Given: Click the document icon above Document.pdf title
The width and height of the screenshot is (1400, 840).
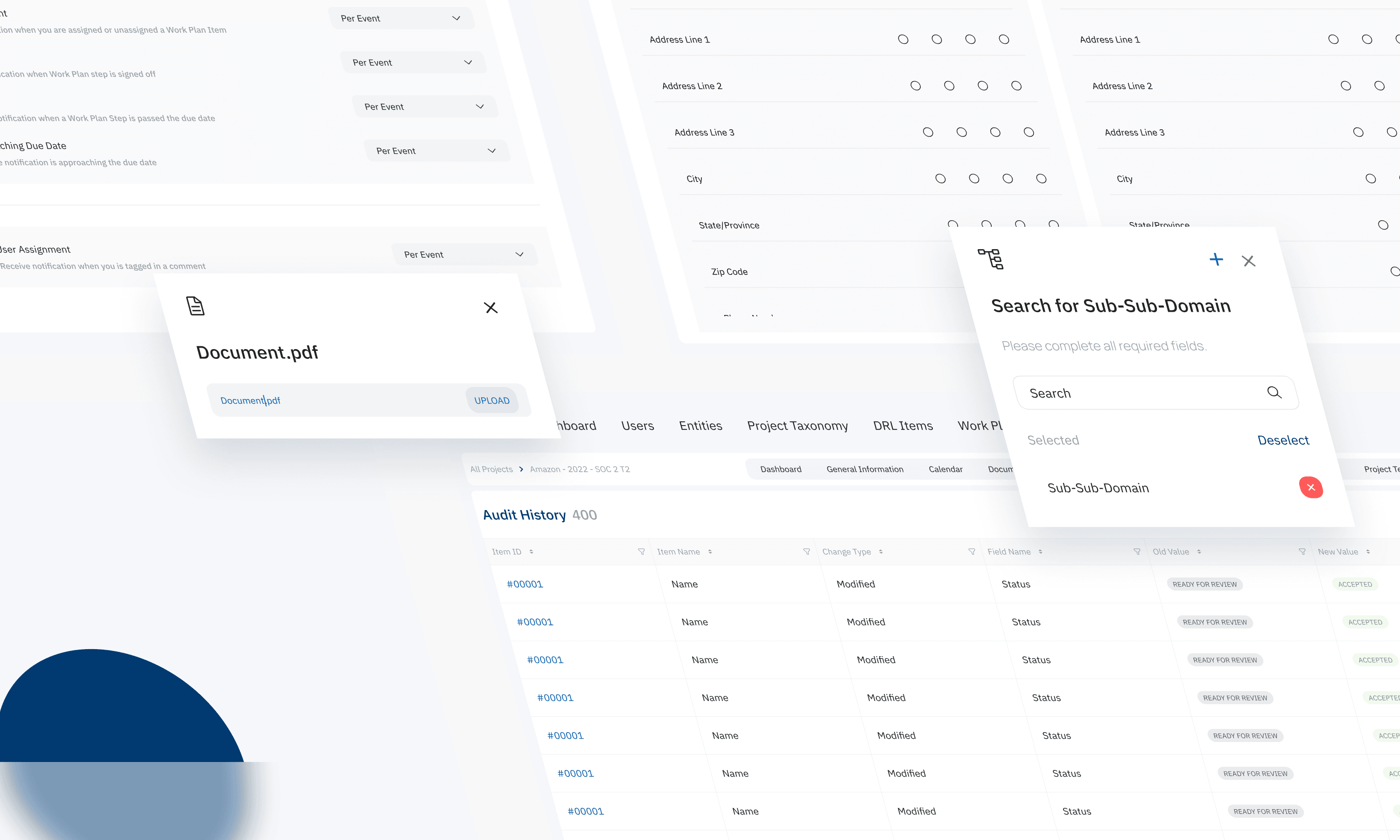Looking at the screenshot, I should click(195, 306).
